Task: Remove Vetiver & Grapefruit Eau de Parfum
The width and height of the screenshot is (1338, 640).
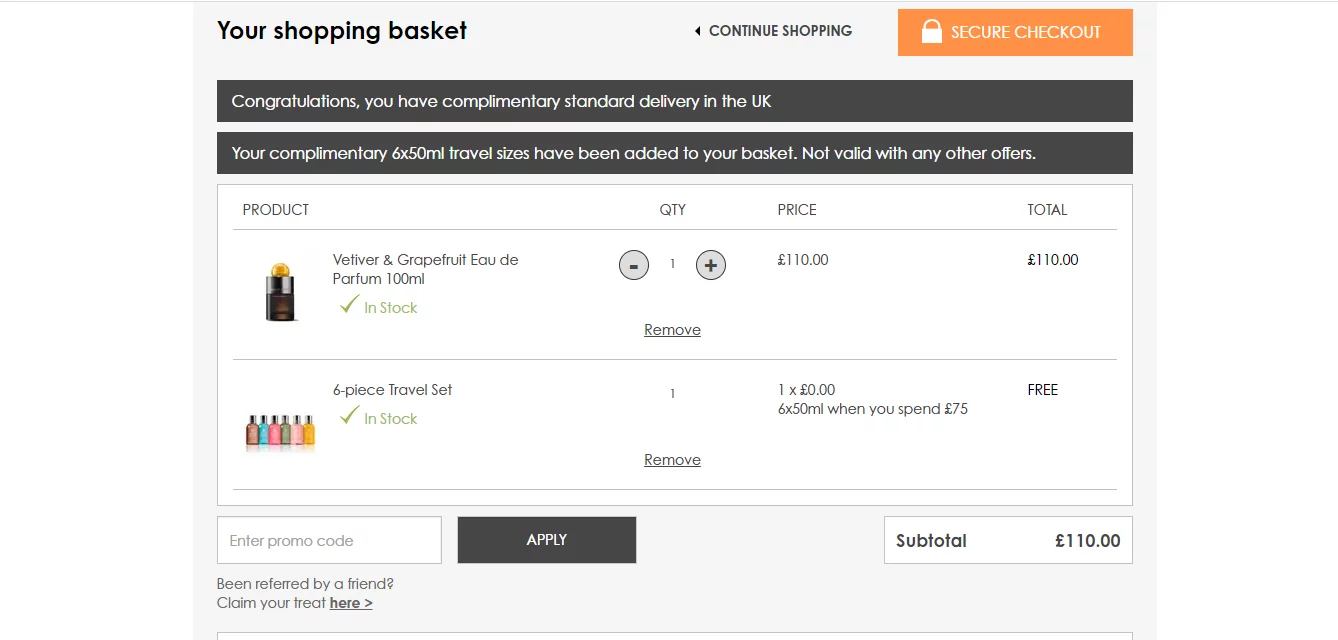Action: [x=672, y=330]
